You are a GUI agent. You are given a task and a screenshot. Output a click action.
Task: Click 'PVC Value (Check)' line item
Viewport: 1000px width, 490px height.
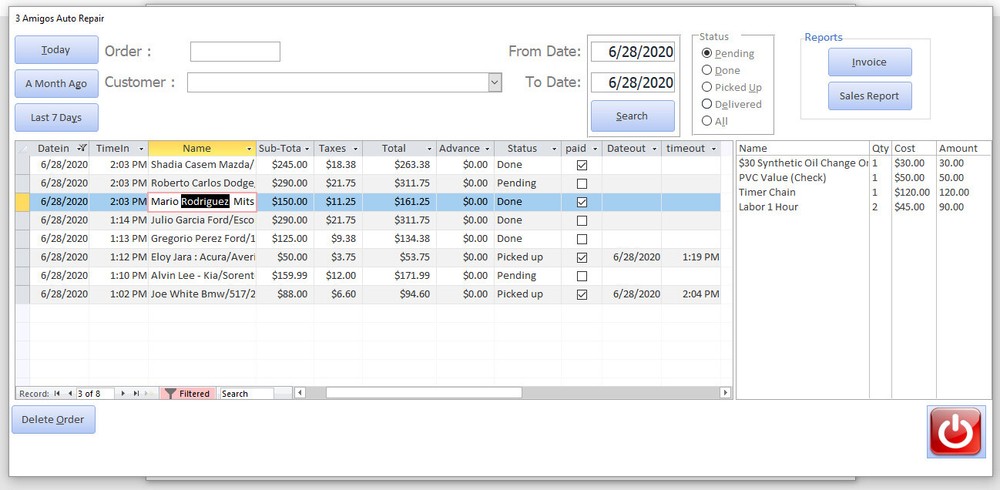click(x=782, y=177)
